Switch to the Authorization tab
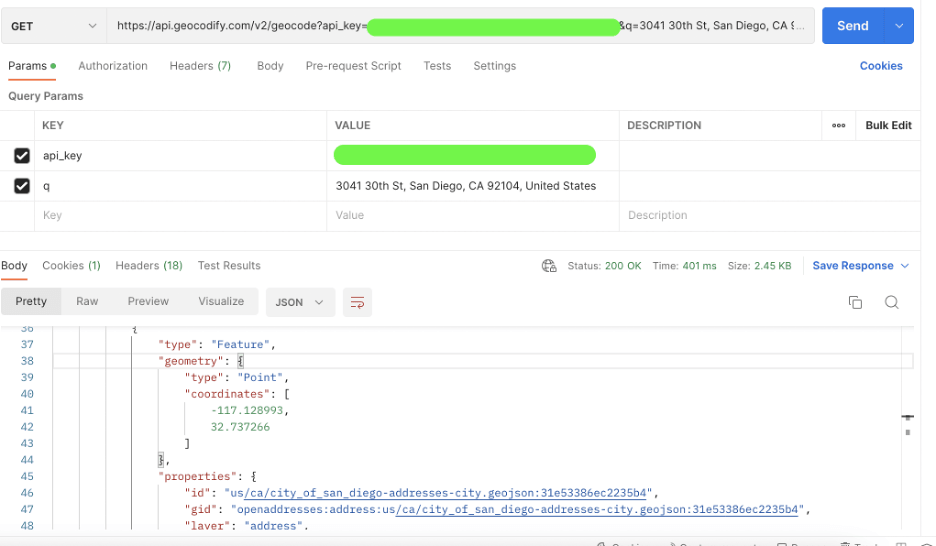Image resolution: width=936 pixels, height=546 pixels. click(x=113, y=66)
